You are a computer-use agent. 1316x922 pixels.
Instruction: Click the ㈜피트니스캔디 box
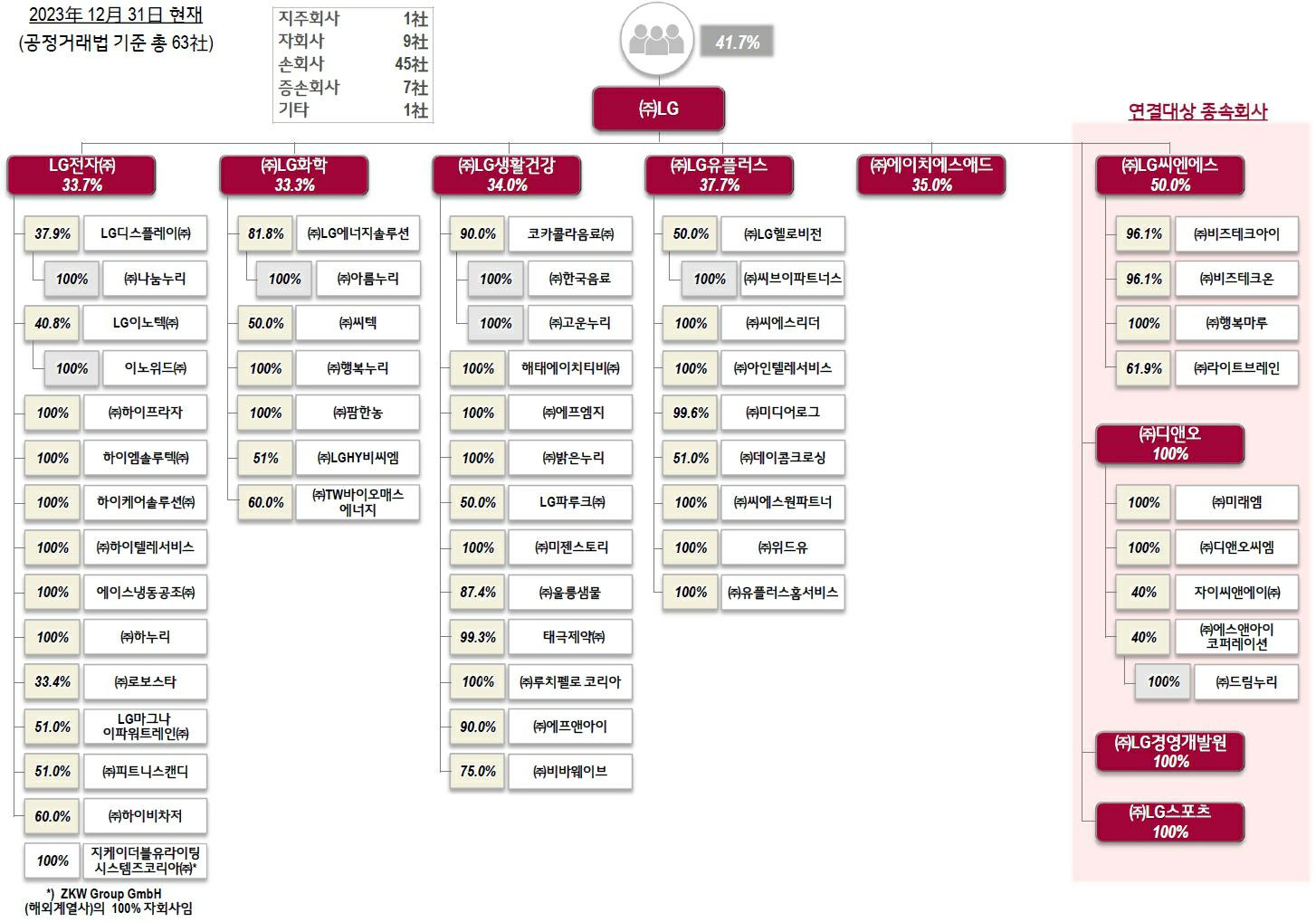(145, 772)
